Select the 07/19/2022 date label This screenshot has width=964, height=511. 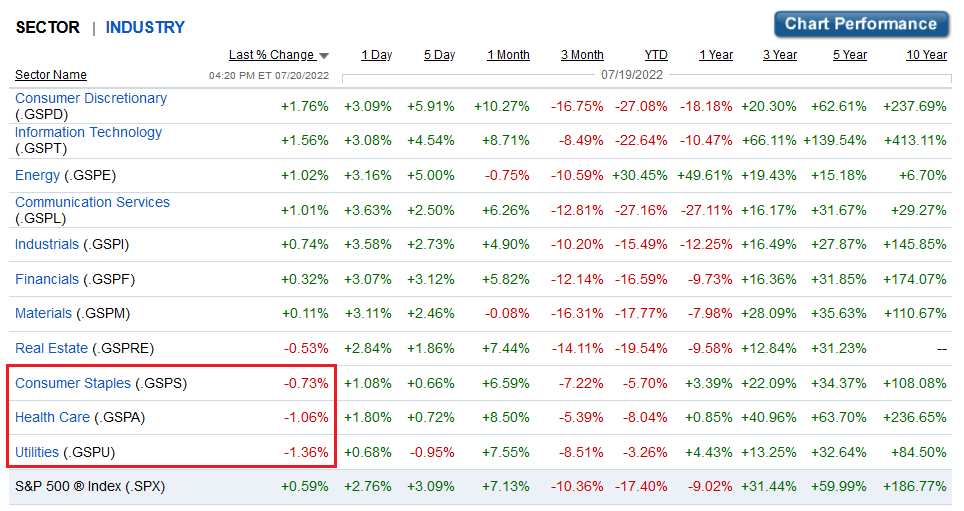click(x=632, y=75)
